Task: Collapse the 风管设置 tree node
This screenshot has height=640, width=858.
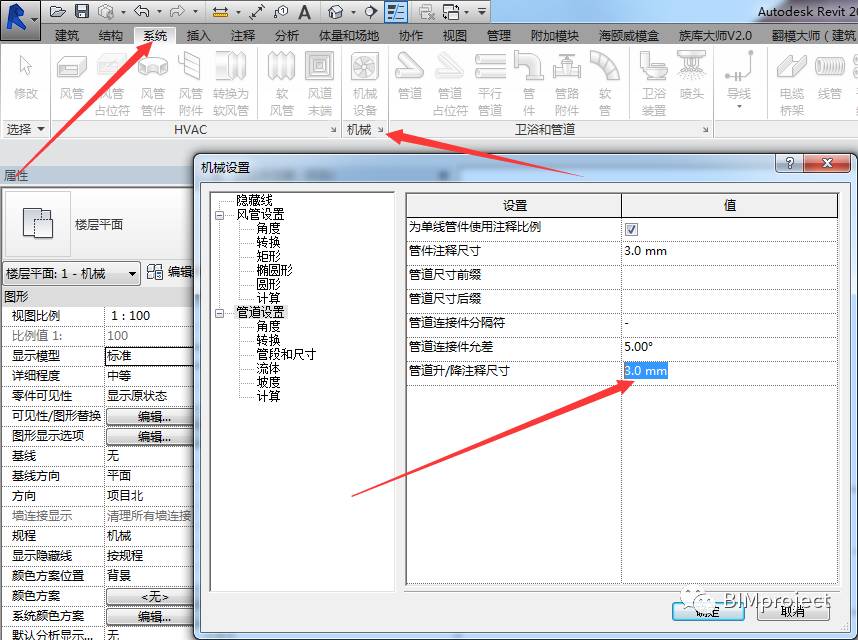Action: coord(220,215)
